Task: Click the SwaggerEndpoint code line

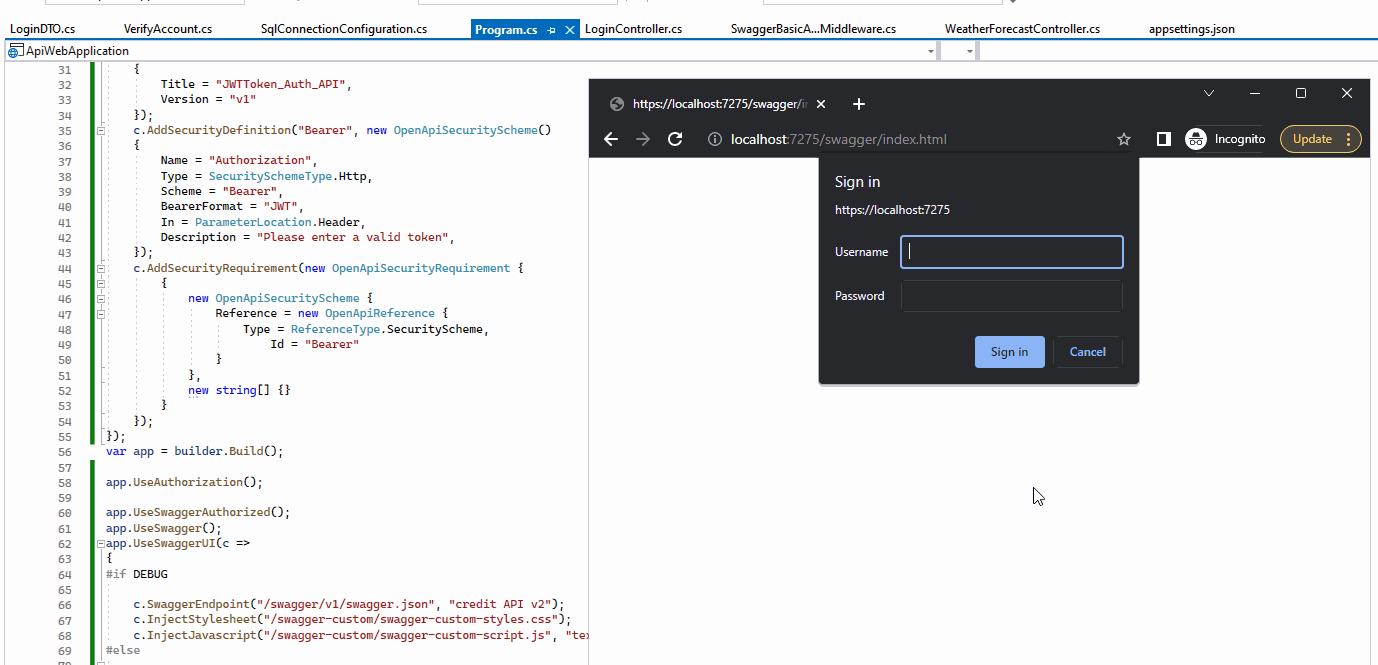Action: pyautogui.click(x=350, y=604)
